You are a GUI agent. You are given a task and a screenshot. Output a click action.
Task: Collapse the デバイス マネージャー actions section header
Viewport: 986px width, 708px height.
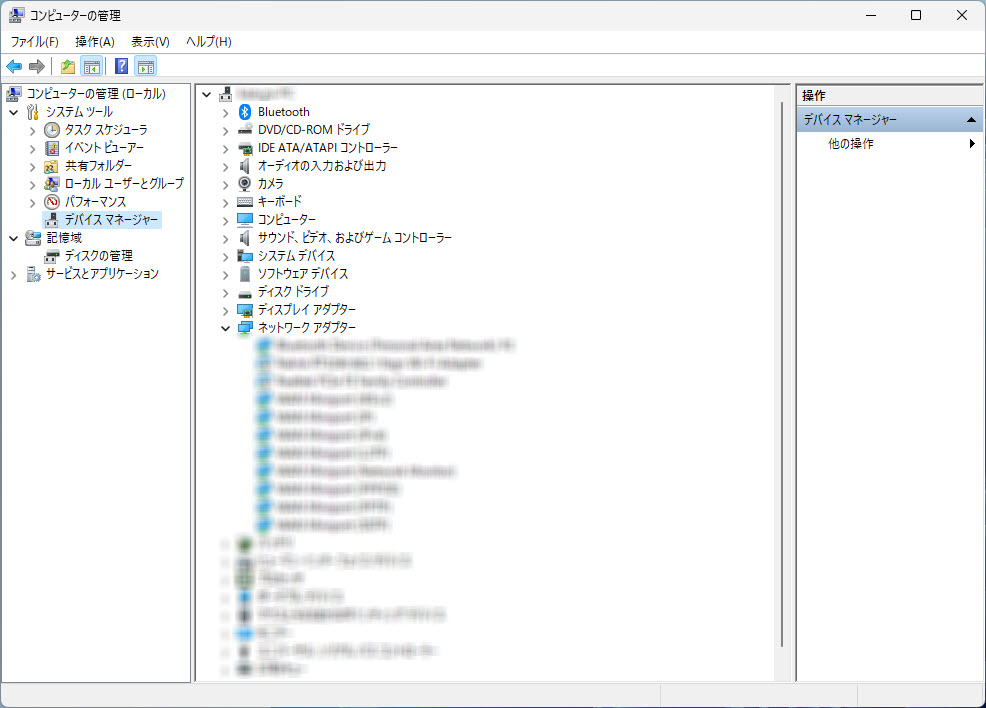(x=971, y=120)
